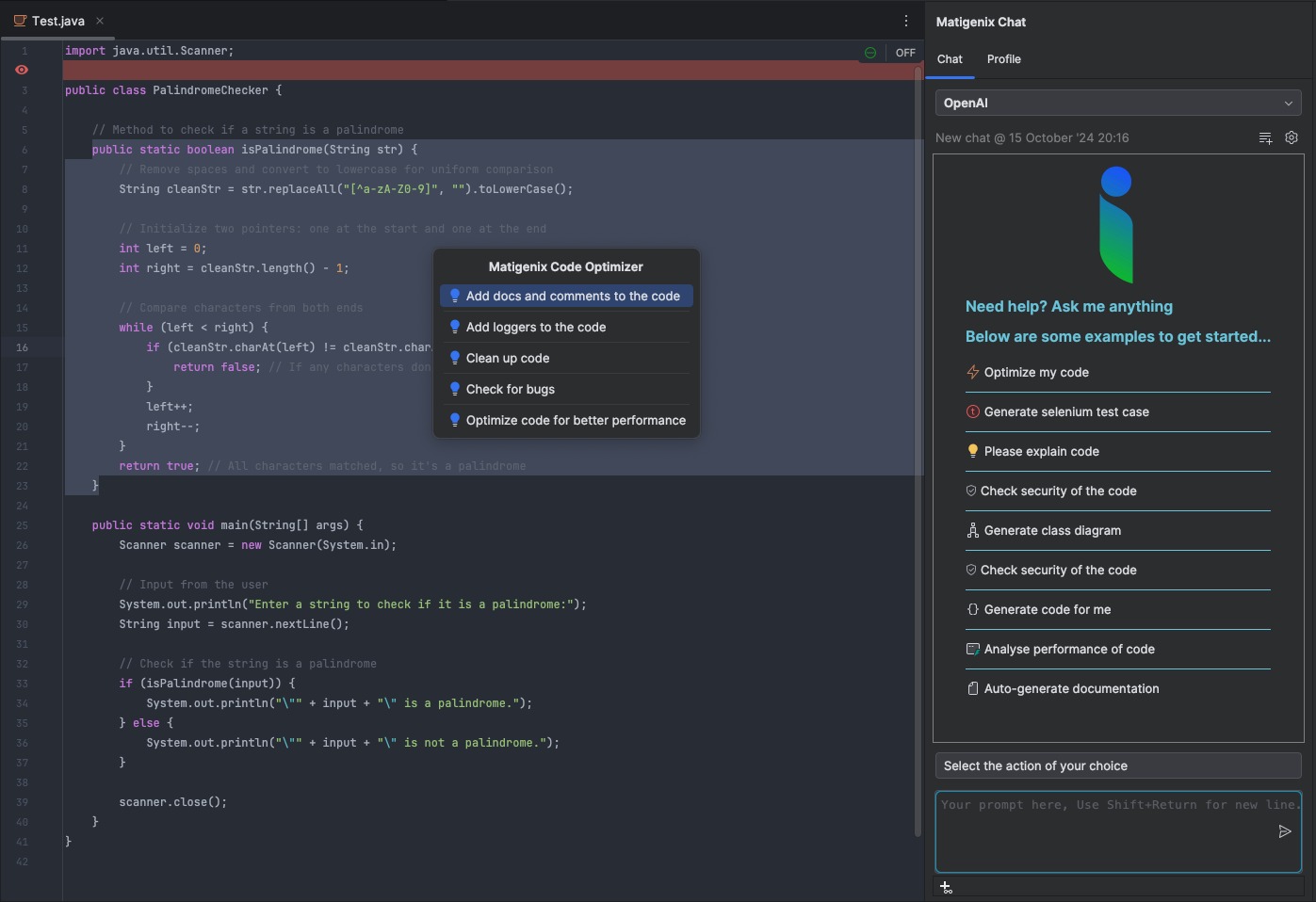Open the editor tab options menu

(906, 21)
